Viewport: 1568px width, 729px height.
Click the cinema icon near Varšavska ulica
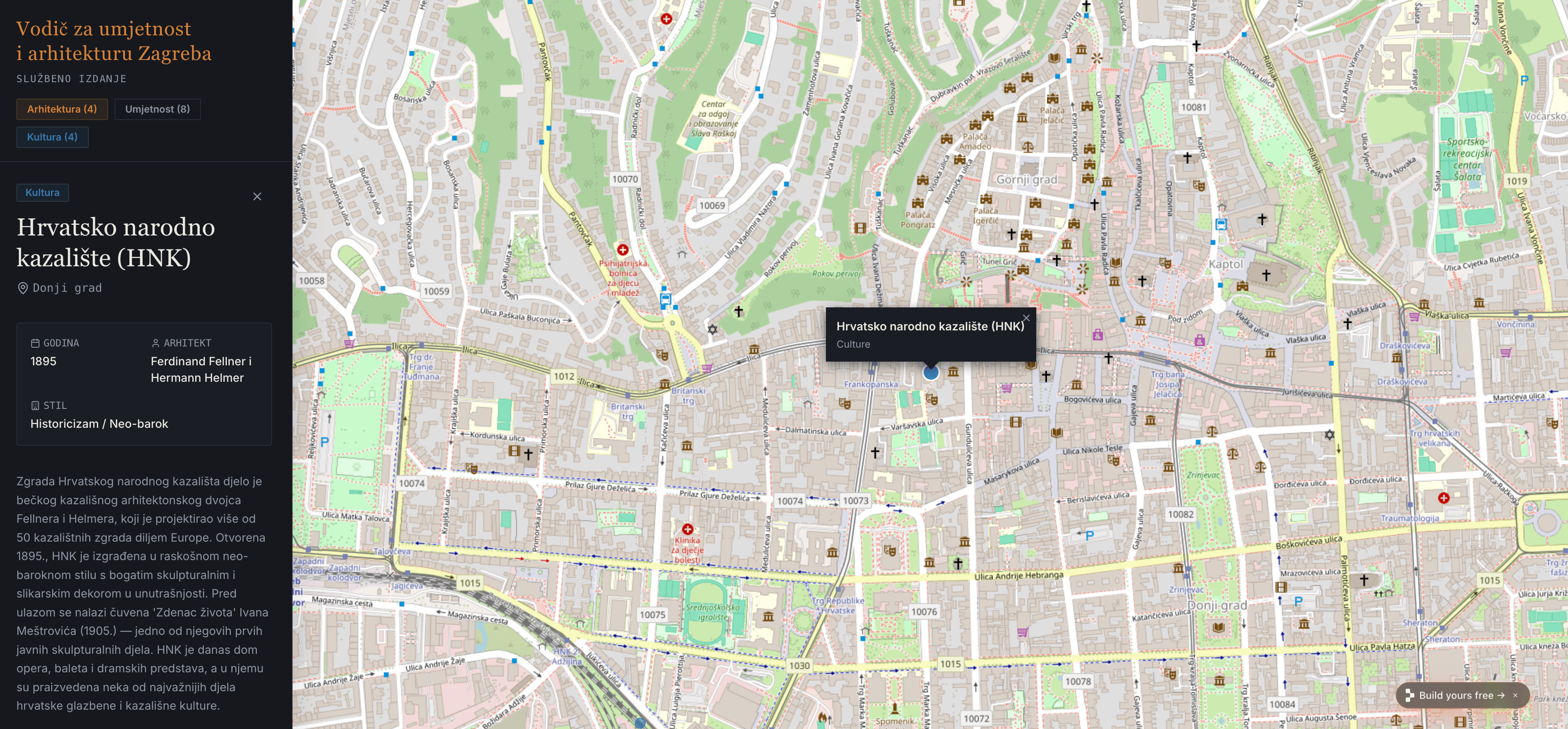1015,422
